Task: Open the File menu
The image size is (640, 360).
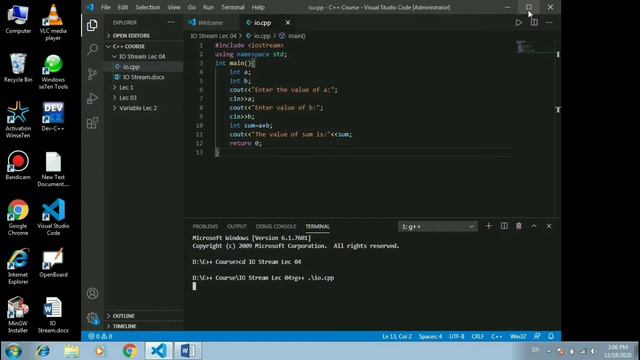Action: tap(106, 7)
